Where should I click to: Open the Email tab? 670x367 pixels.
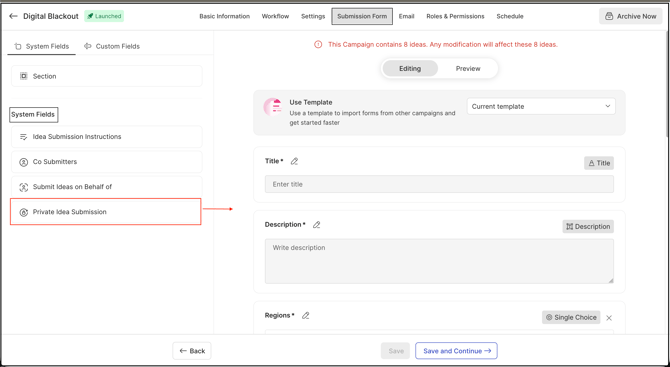pos(406,16)
